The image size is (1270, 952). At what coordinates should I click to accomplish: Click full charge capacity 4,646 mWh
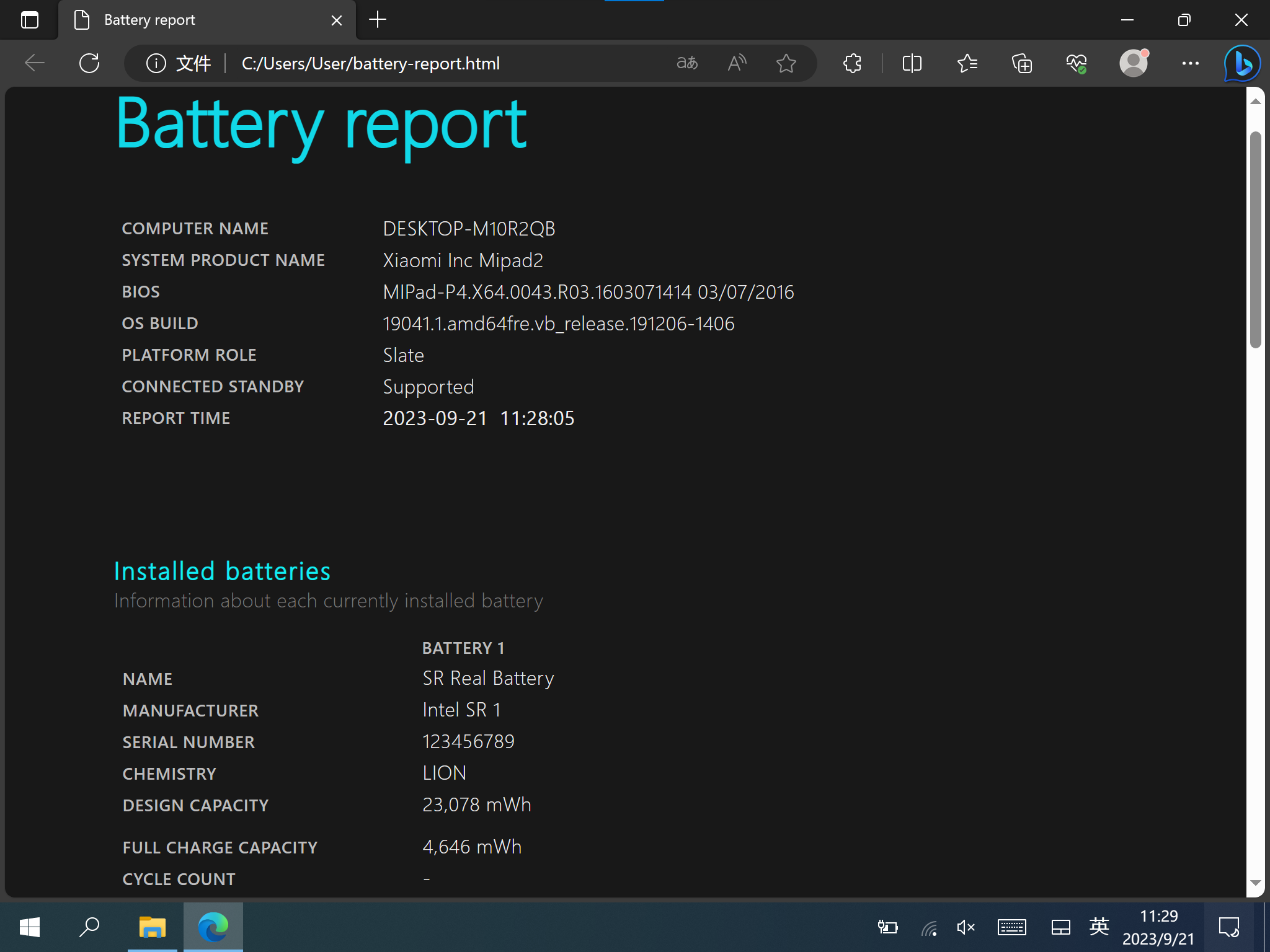click(x=472, y=847)
